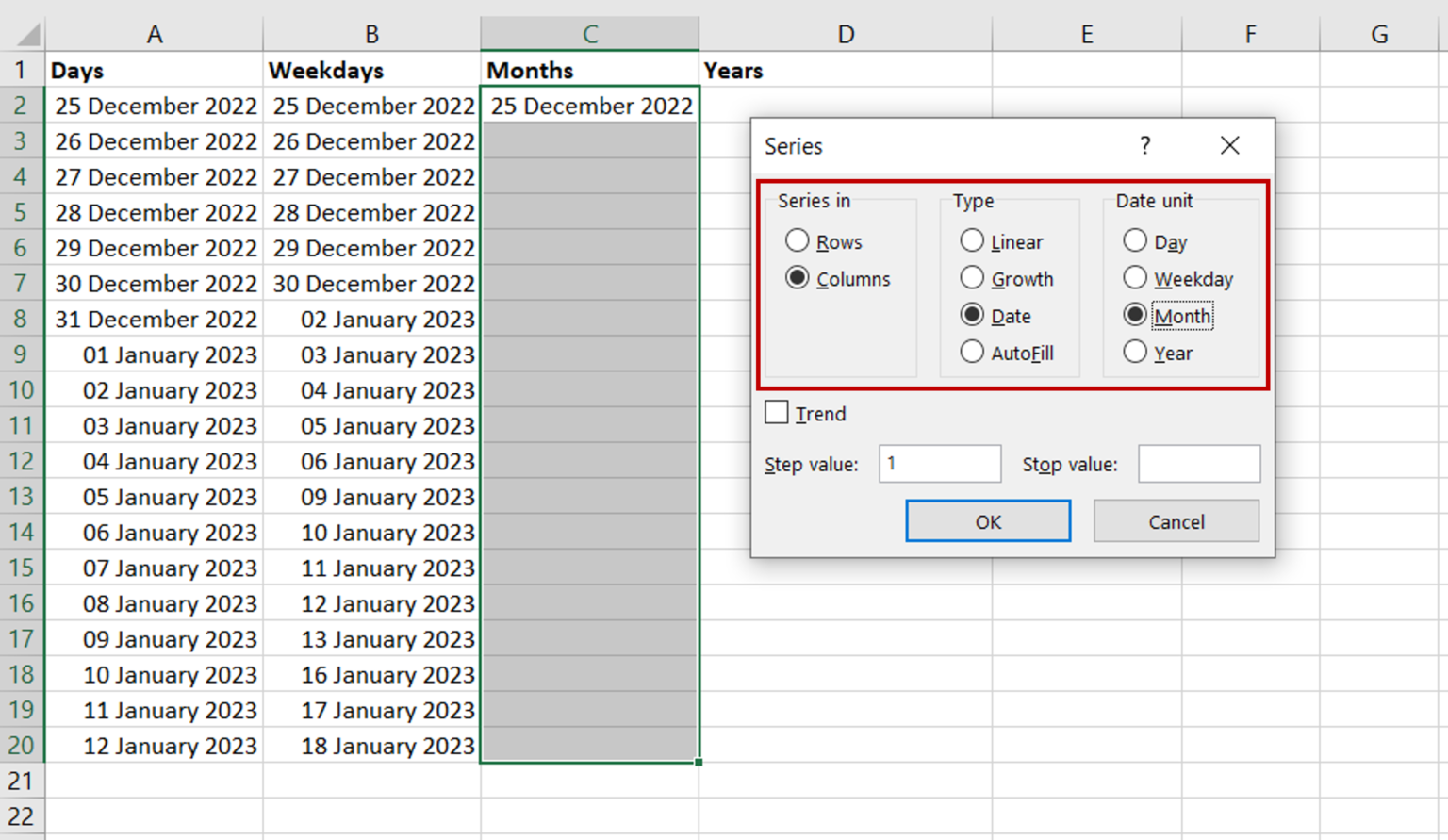1448x840 pixels.
Task: Pick Day as the date unit
Action: 1135,240
